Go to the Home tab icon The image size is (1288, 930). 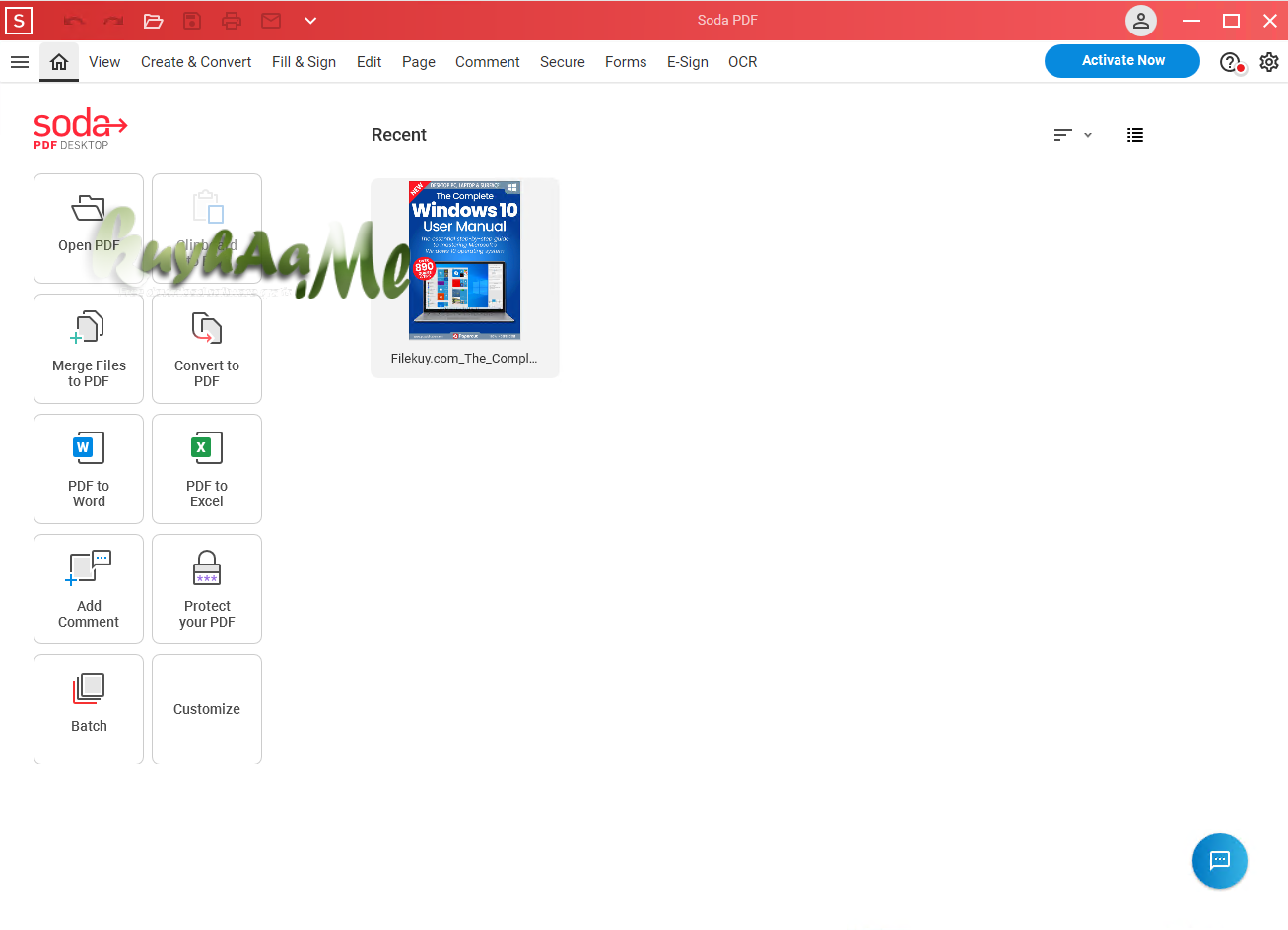click(x=59, y=62)
